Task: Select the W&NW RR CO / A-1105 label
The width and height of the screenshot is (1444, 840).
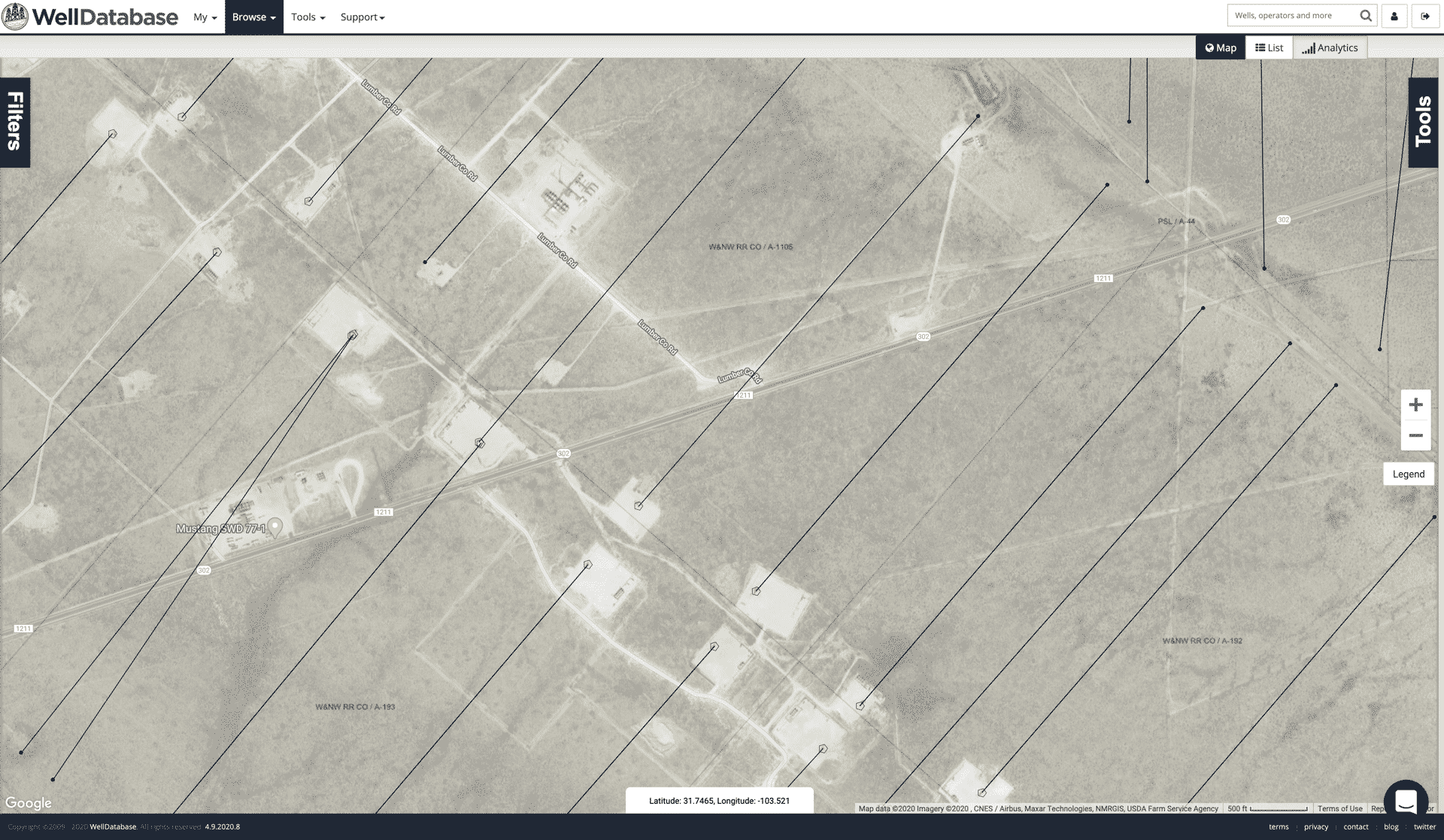Action: [x=751, y=247]
